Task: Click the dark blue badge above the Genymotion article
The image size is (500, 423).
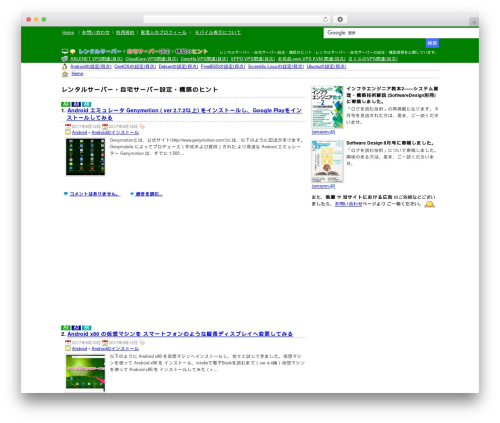Action: 76,104
